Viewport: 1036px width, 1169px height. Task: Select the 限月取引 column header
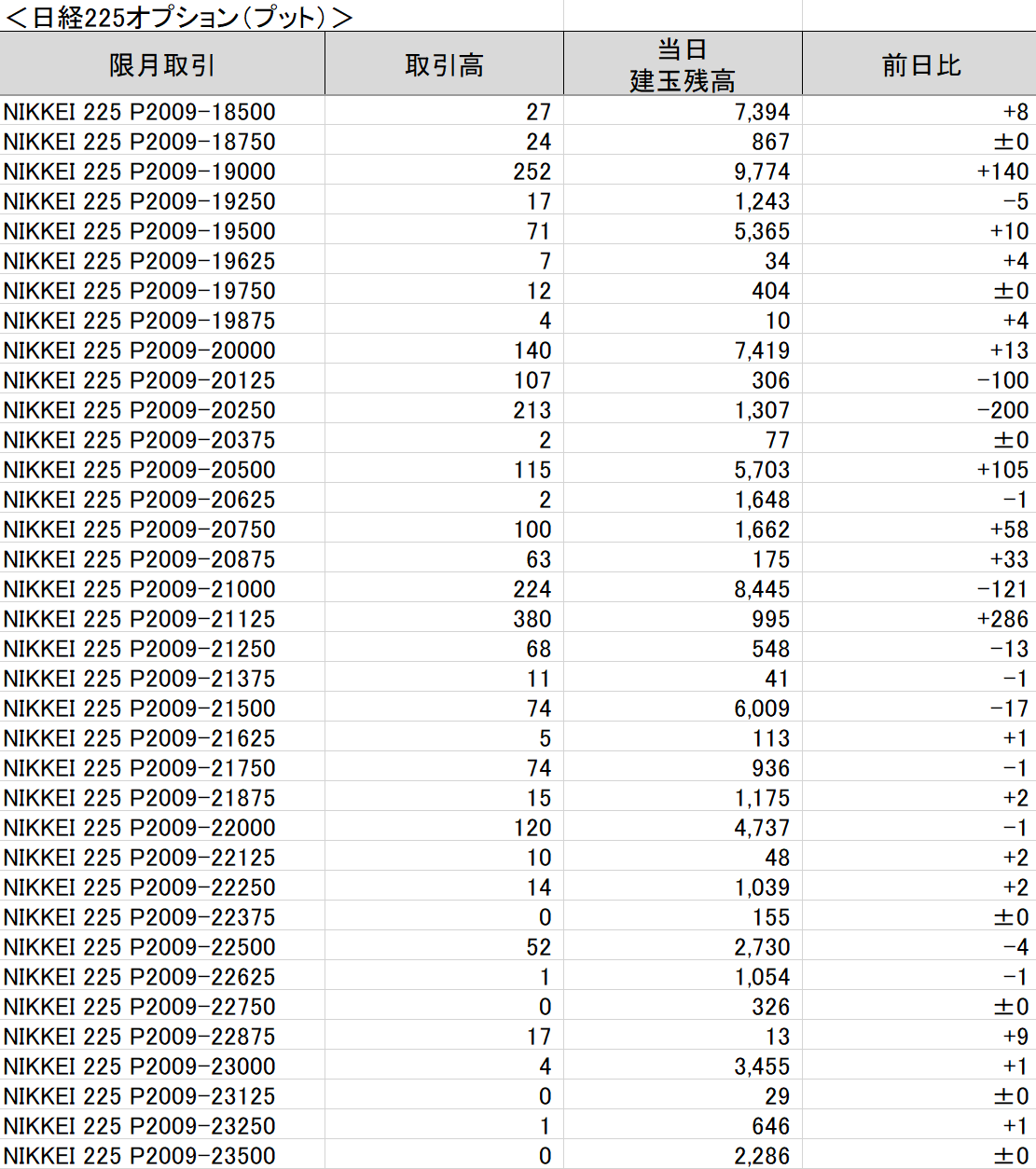[x=162, y=64]
